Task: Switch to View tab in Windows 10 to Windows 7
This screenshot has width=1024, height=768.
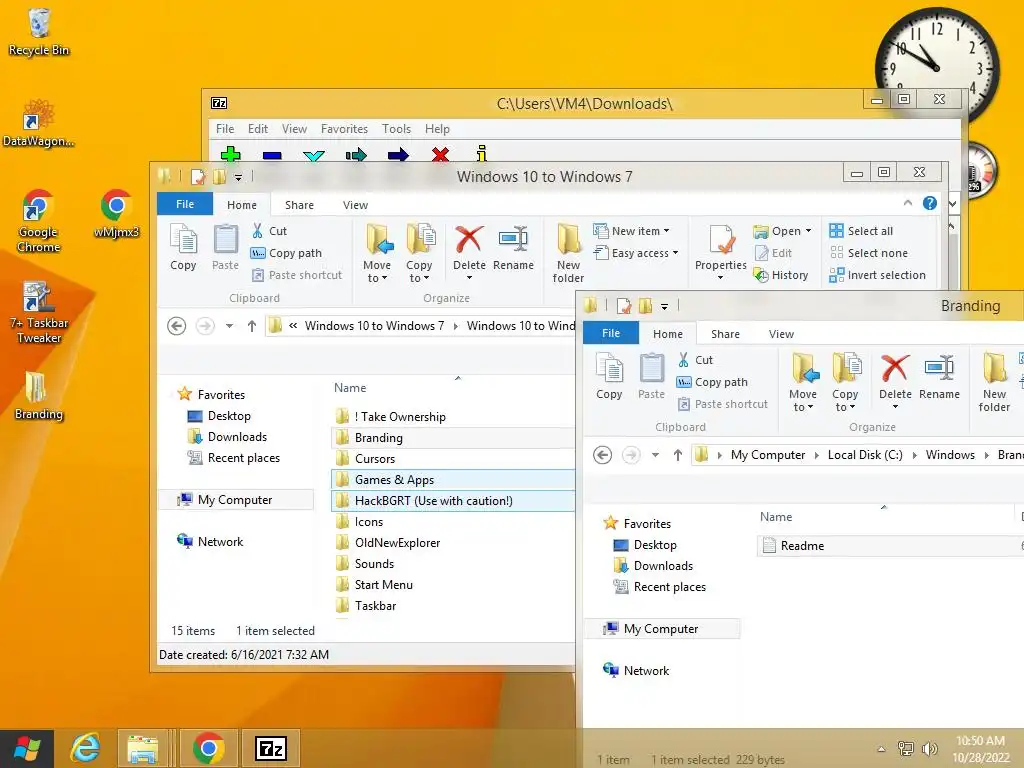Action: point(355,204)
